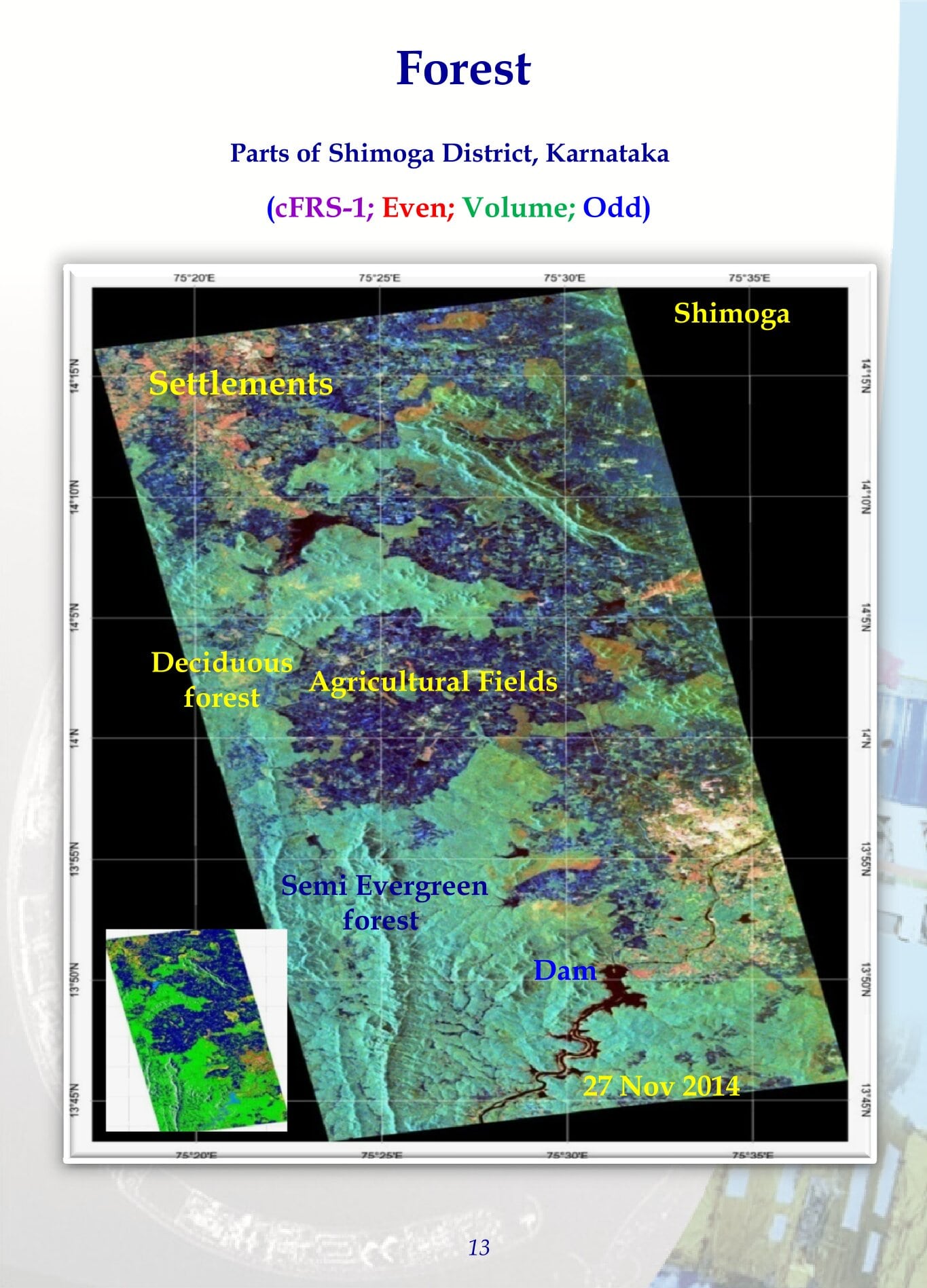927x1288 pixels.
Task: Click the top axis label "75°35'E"
Action: 749,278
